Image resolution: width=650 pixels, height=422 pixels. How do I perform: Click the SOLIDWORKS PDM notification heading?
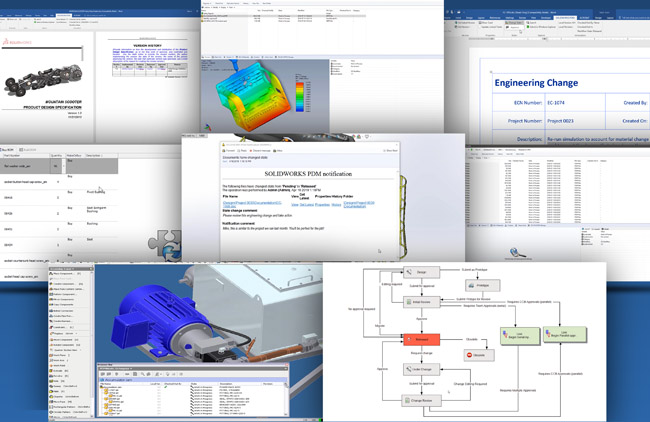point(308,174)
